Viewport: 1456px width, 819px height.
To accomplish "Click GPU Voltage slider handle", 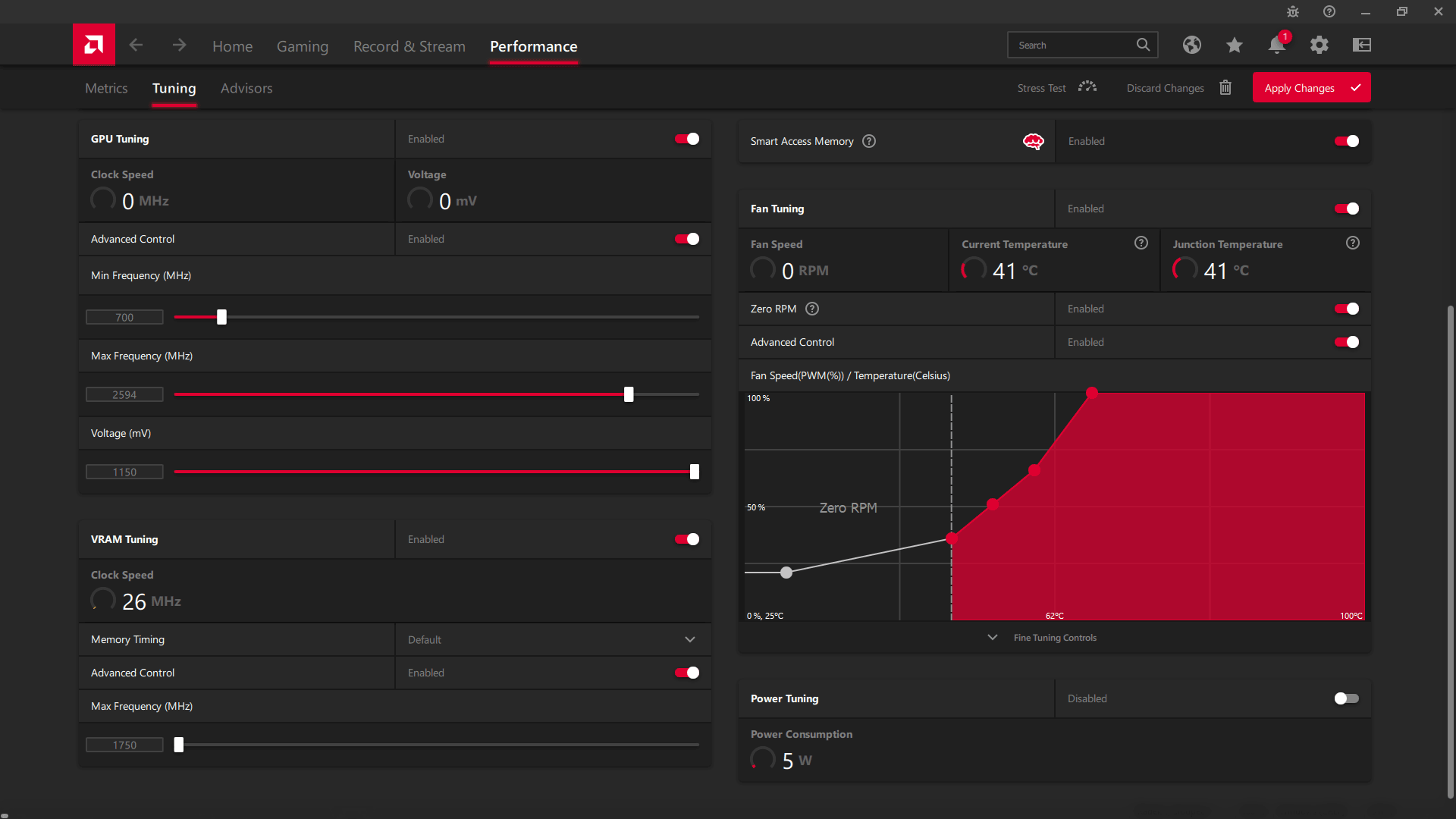I will 695,472.
